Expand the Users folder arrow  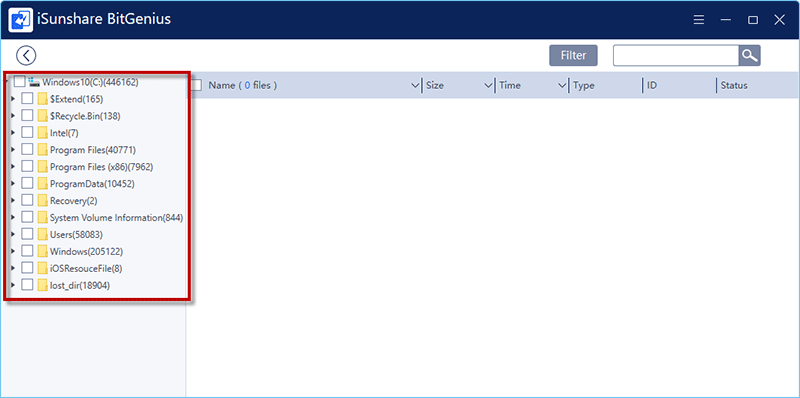tap(13, 234)
